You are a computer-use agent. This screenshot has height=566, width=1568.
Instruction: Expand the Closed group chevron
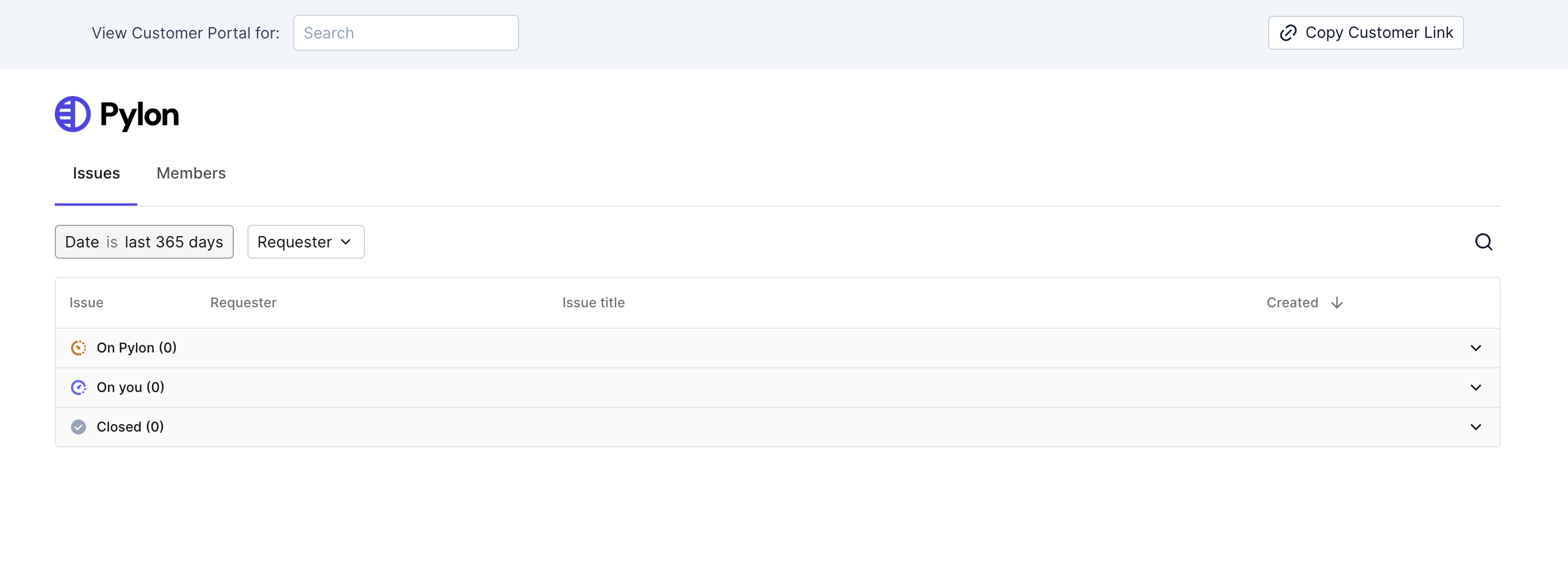[x=1475, y=426]
